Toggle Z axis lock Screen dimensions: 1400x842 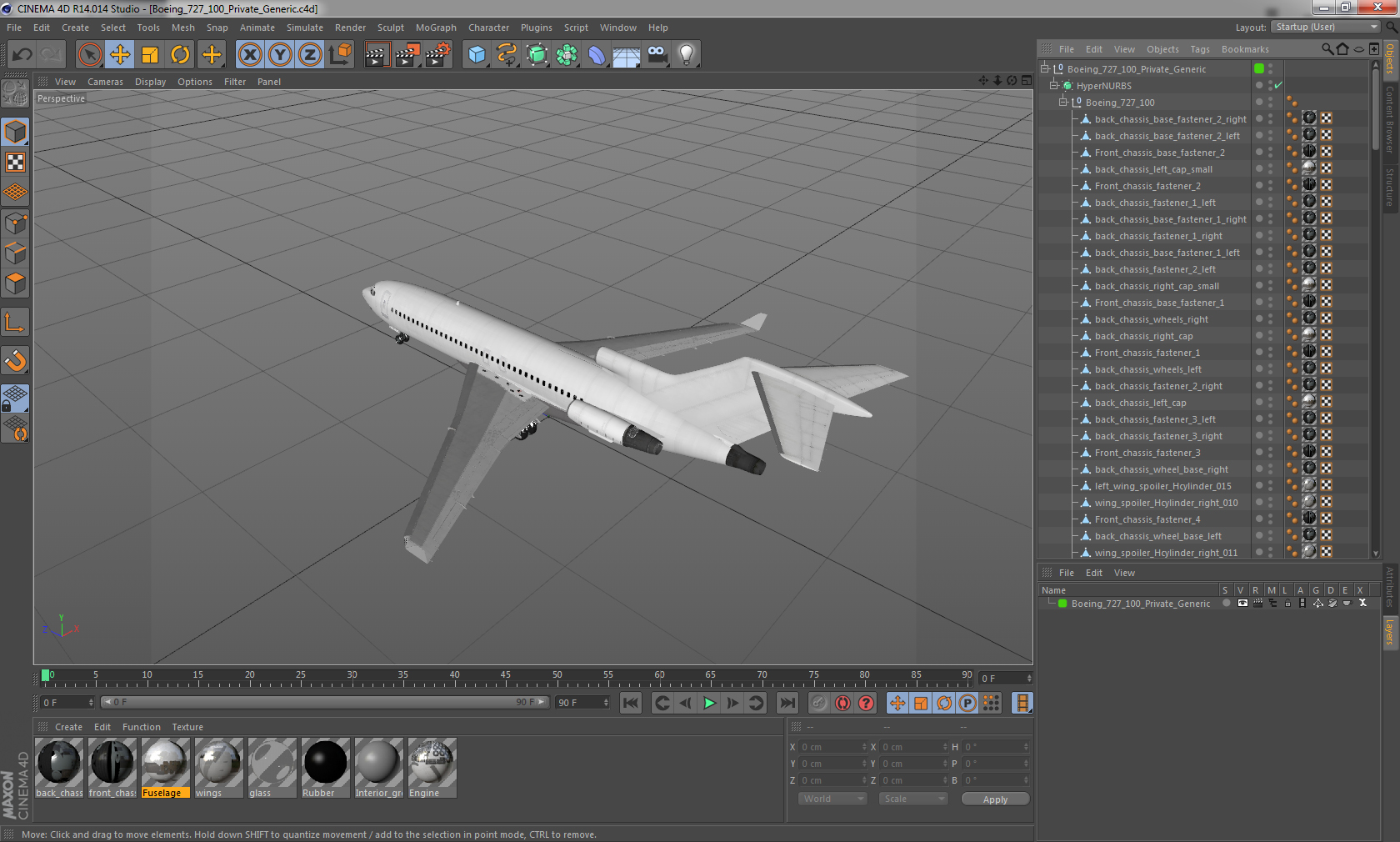coord(310,55)
